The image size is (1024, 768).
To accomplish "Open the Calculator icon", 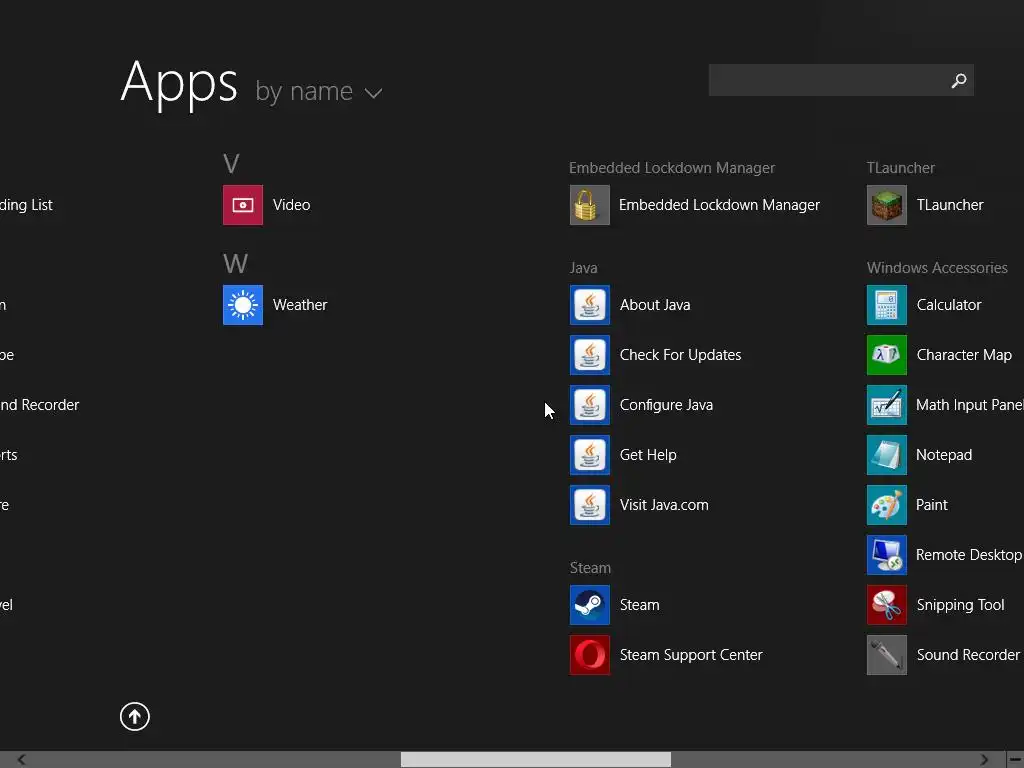I will pyautogui.click(x=887, y=305).
